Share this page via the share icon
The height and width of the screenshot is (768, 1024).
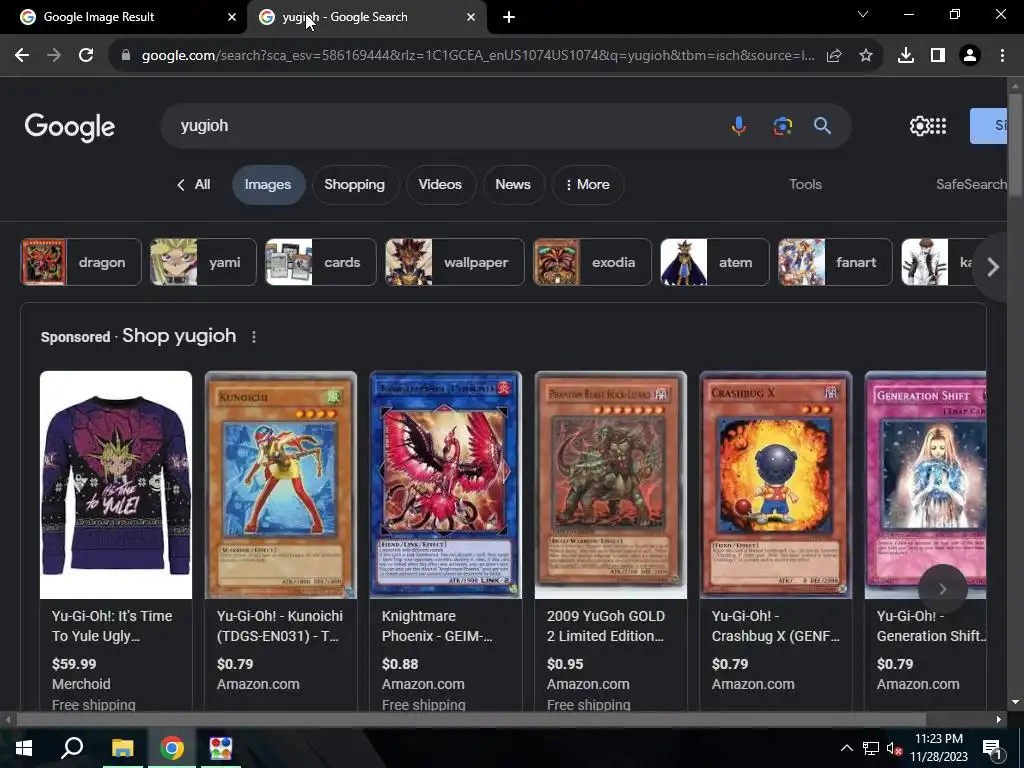tap(834, 56)
